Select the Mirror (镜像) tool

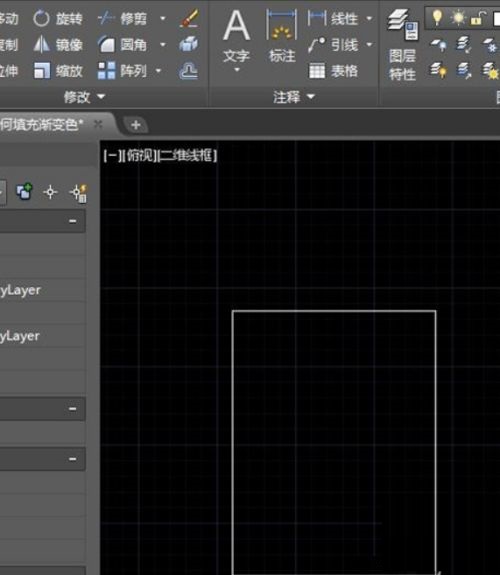58,45
